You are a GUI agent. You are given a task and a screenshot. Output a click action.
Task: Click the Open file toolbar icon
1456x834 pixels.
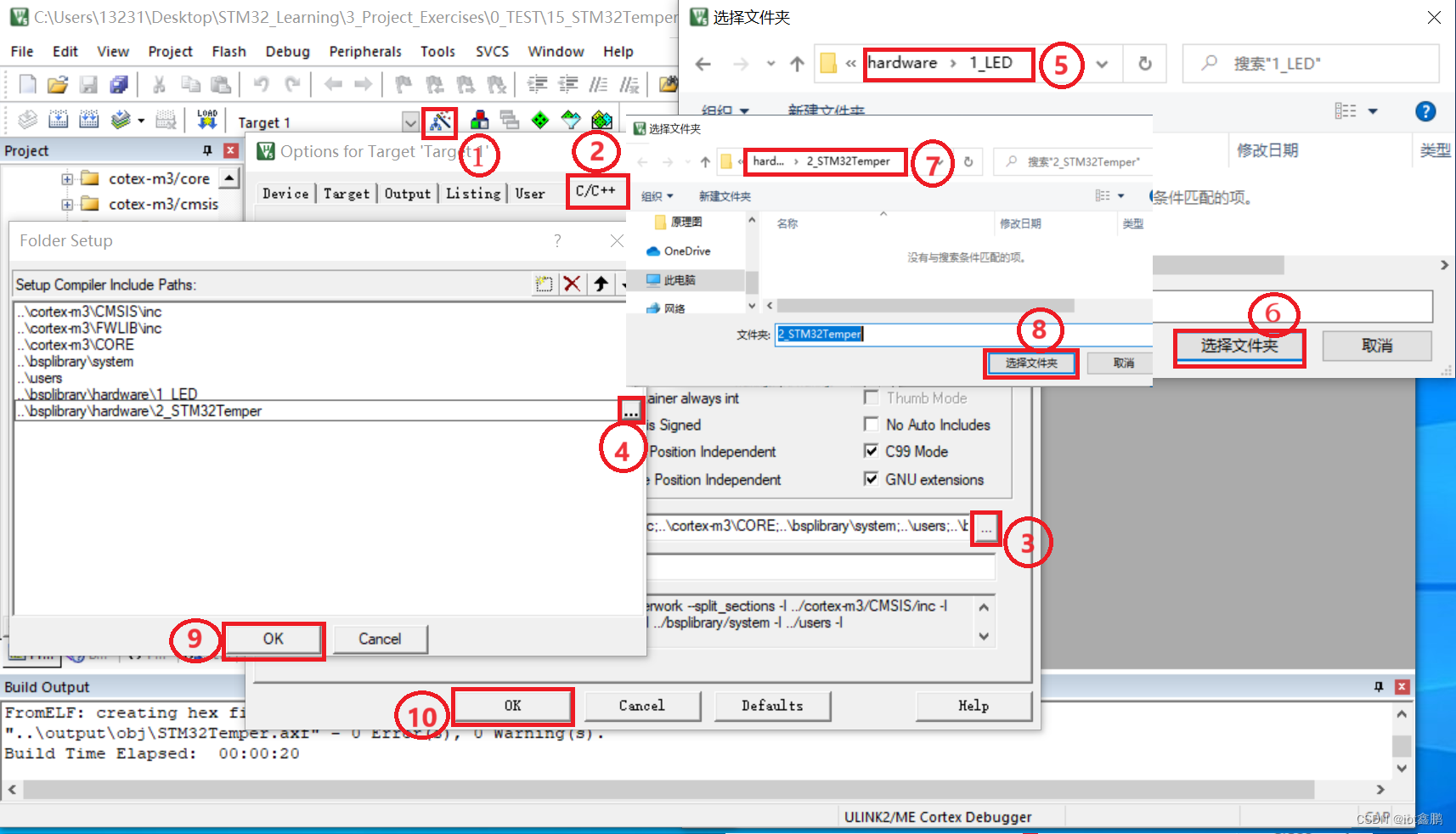coord(58,84)
